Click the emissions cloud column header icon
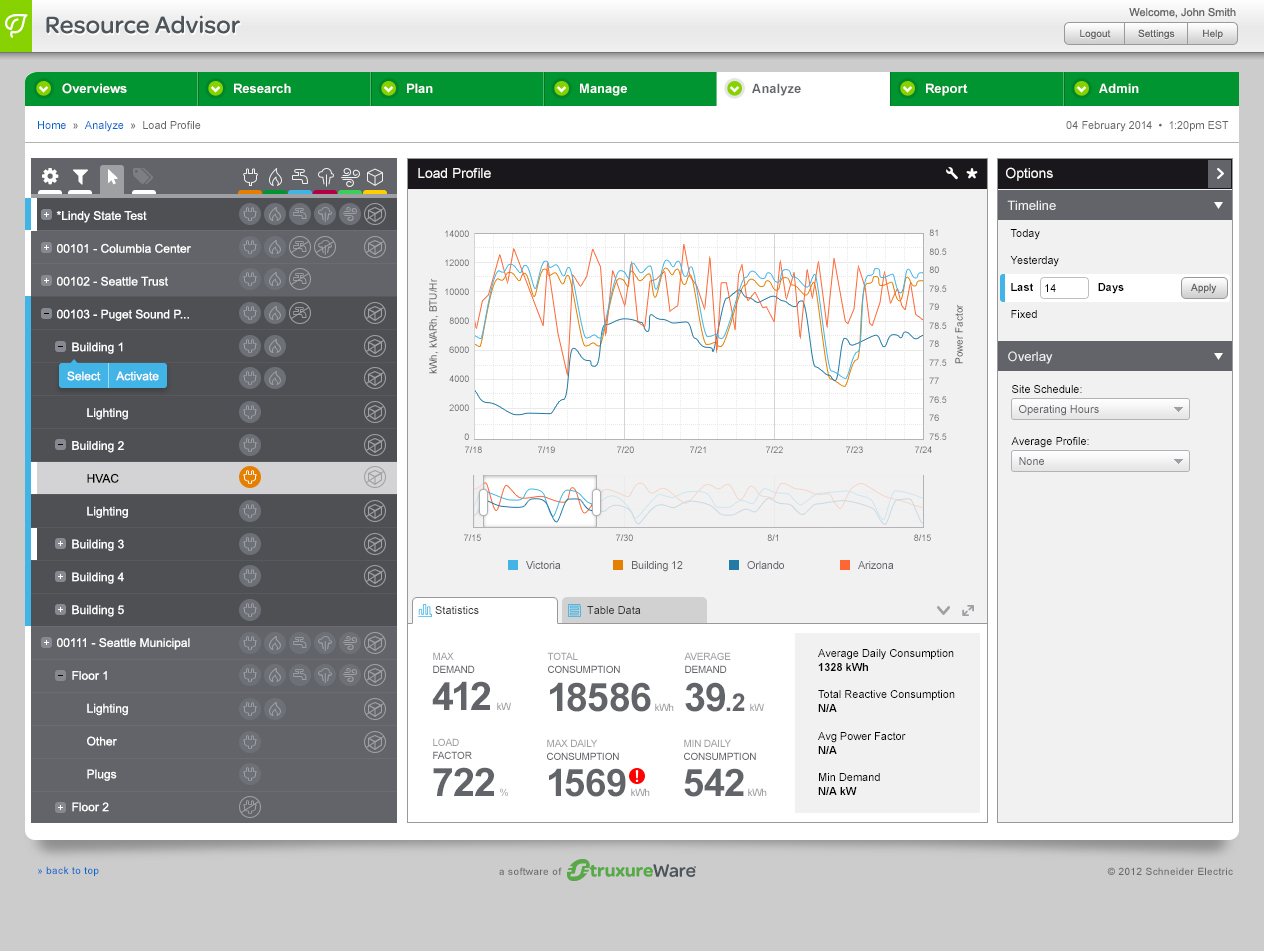The height and width of the screenshot is (951, 1264). [x=325, y=177]
